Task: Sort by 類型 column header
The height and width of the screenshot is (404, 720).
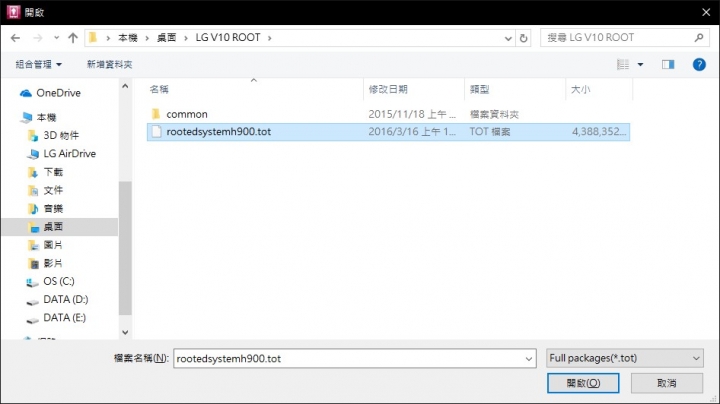Action: click(479, 90)
